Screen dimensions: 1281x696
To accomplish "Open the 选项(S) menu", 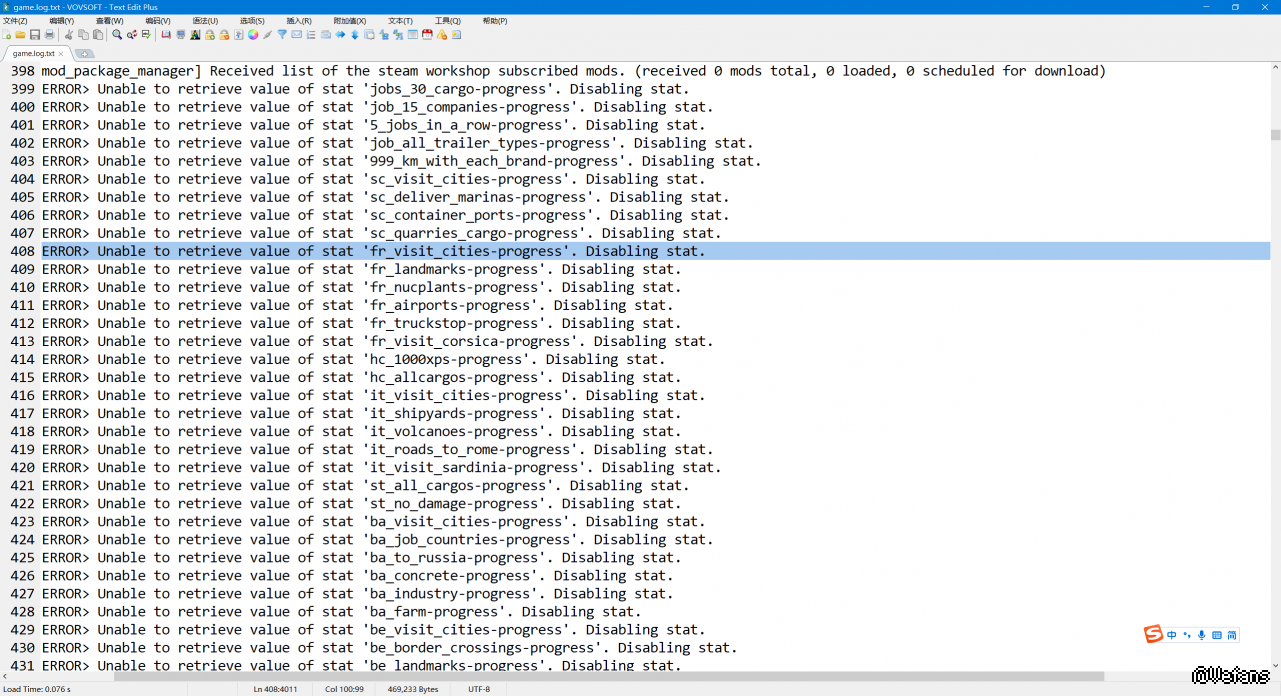I will 252,20.
